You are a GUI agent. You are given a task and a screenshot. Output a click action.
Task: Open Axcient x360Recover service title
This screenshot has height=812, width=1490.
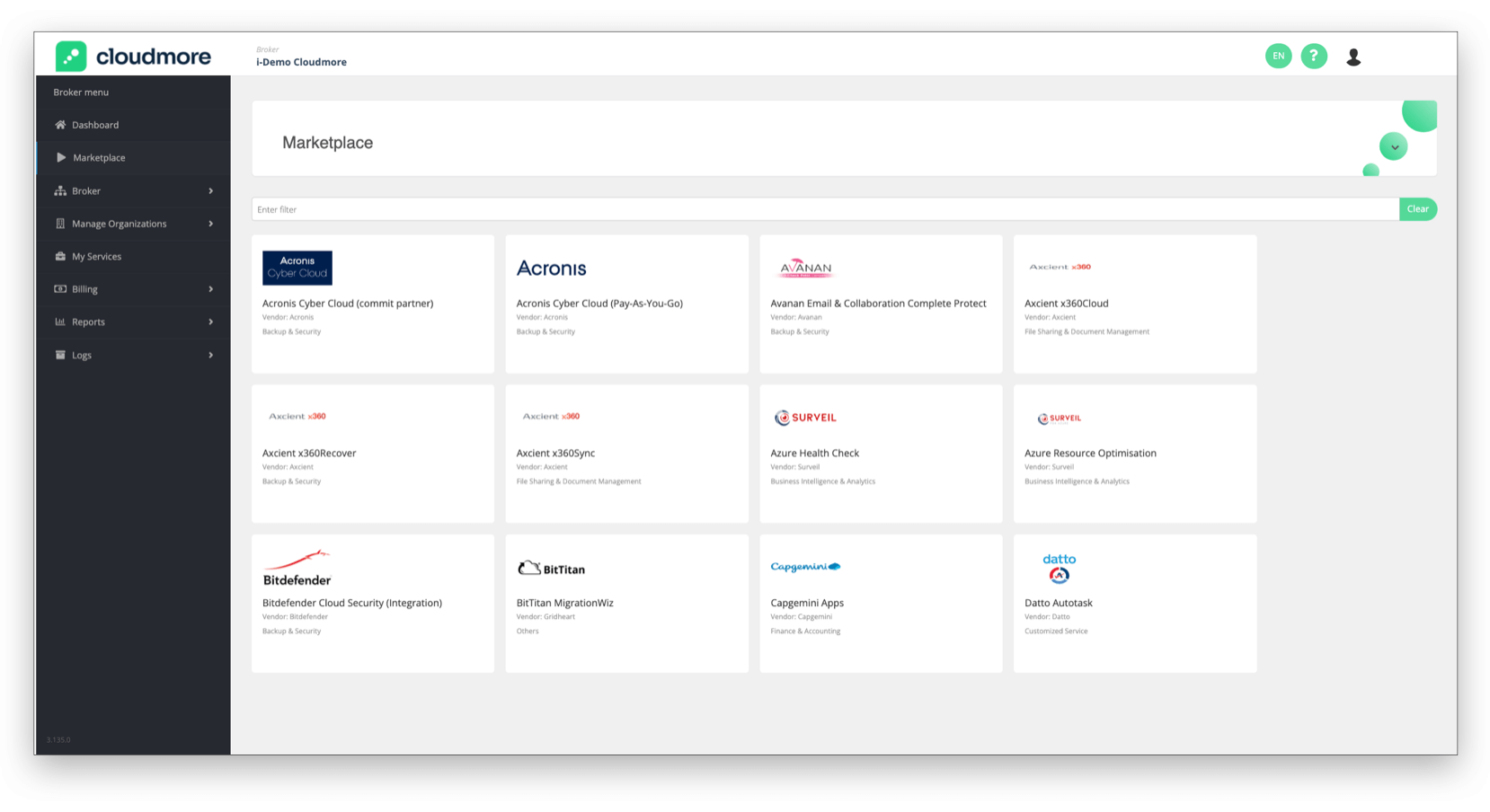[309, 453]
